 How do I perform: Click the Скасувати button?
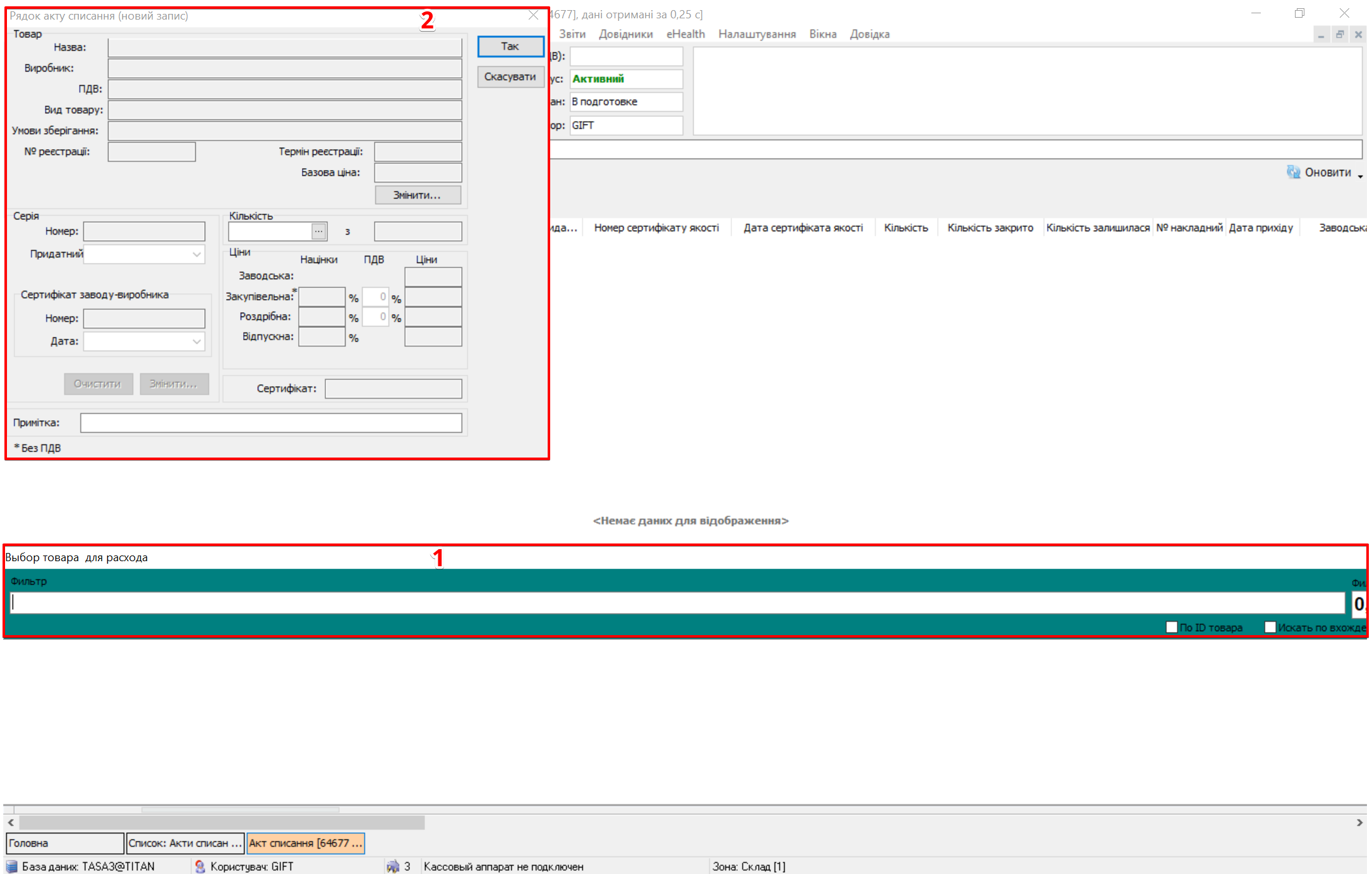pyautogui.click(x=510, y=76)
